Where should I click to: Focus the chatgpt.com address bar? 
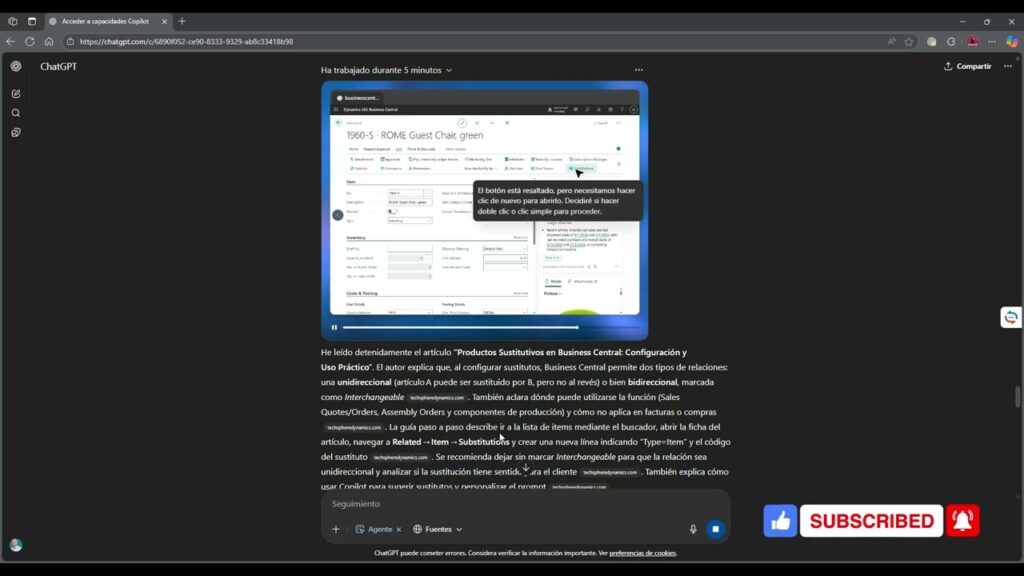click(x=186, y=42)
